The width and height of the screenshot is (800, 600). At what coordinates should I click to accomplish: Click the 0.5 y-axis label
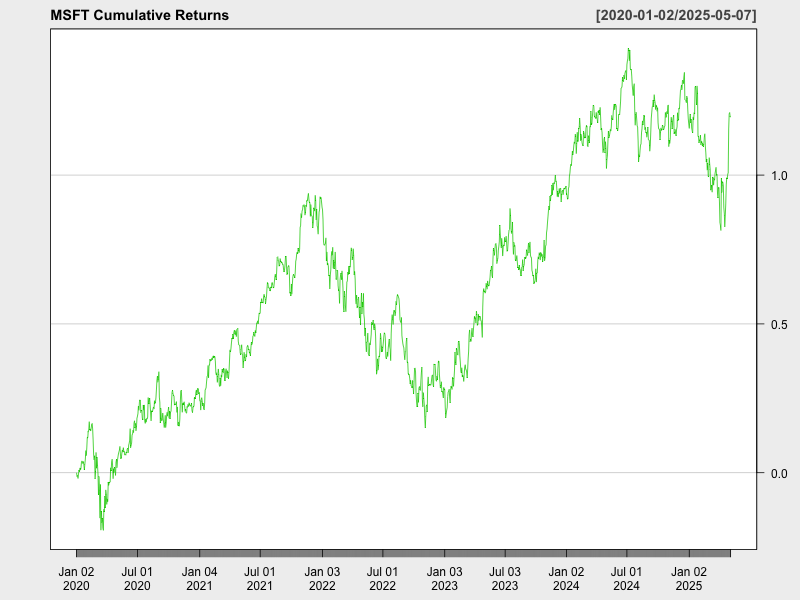(x=780, y=324)
